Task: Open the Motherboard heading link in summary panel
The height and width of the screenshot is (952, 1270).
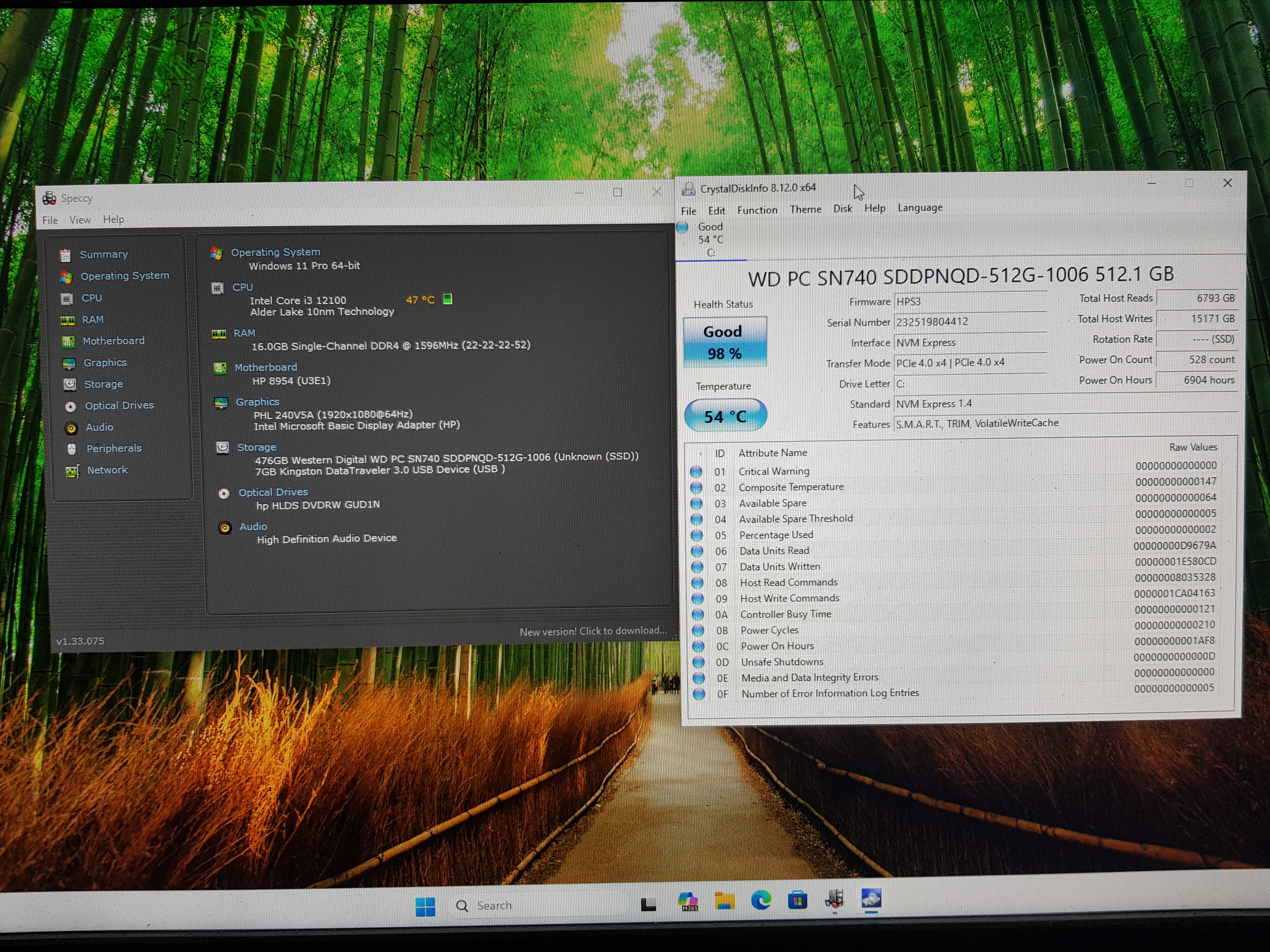Action: click(266, 367)
